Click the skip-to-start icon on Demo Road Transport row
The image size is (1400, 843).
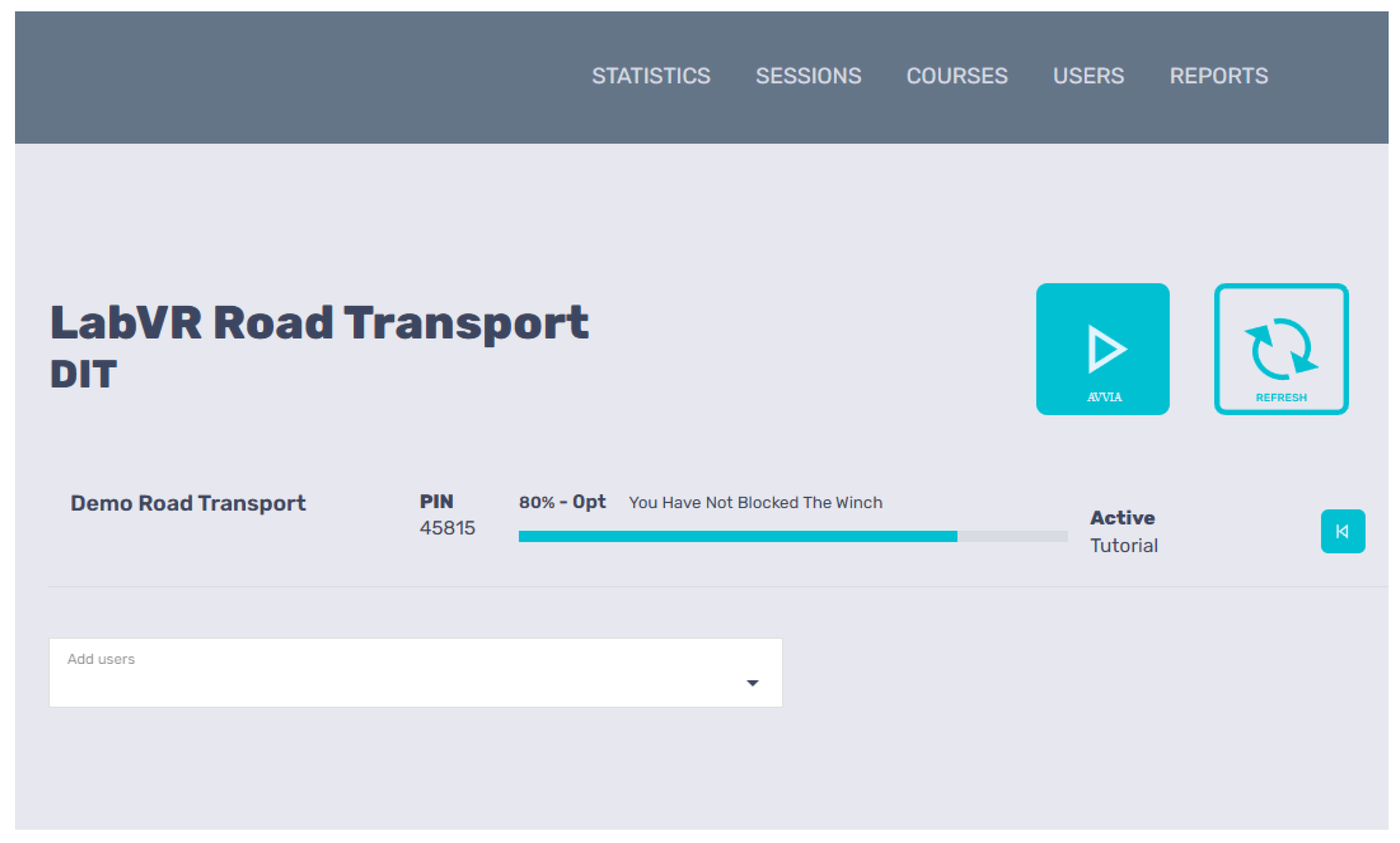pos(1343,531)
